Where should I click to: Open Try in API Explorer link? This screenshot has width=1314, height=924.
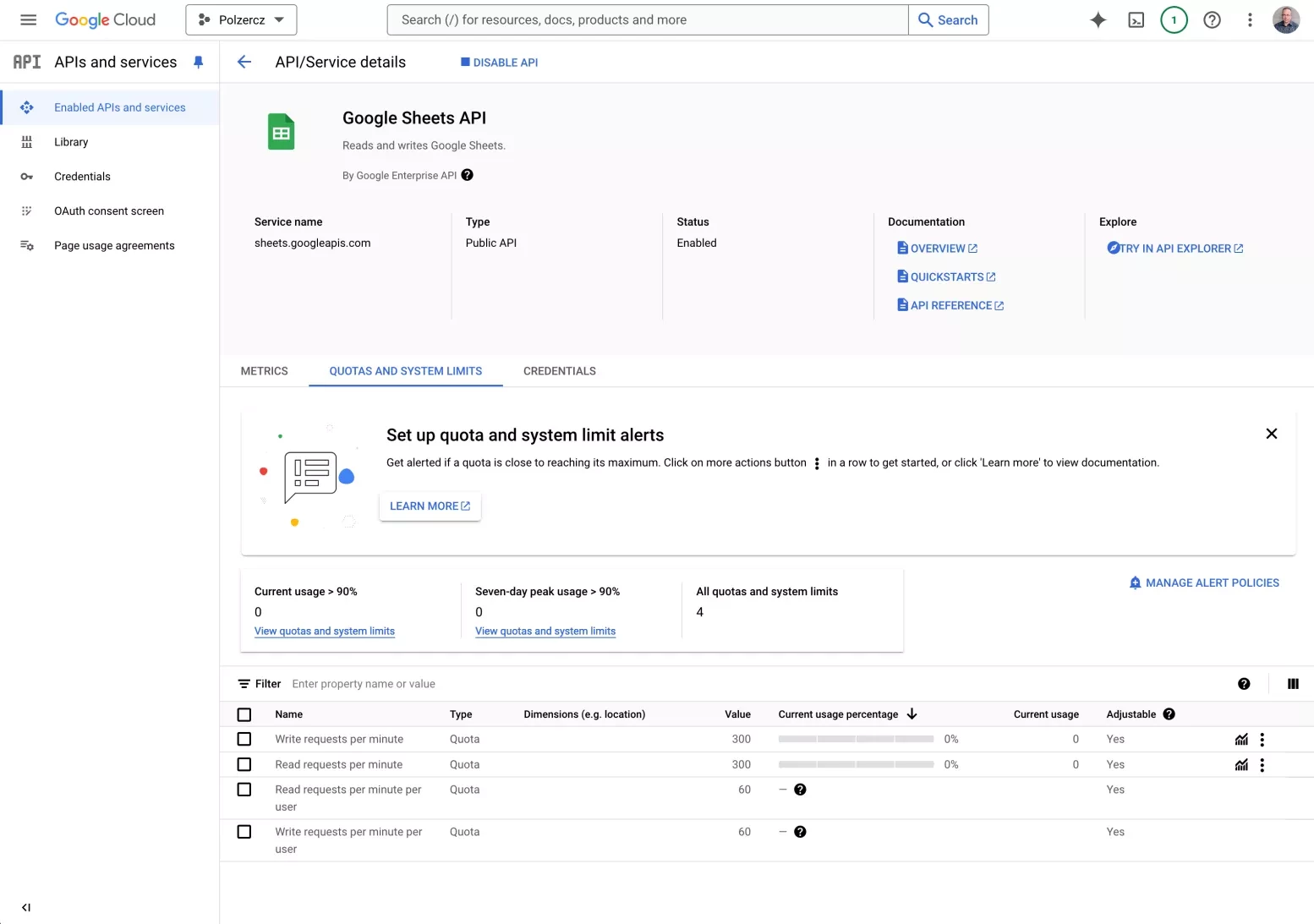pos(1175,249)
